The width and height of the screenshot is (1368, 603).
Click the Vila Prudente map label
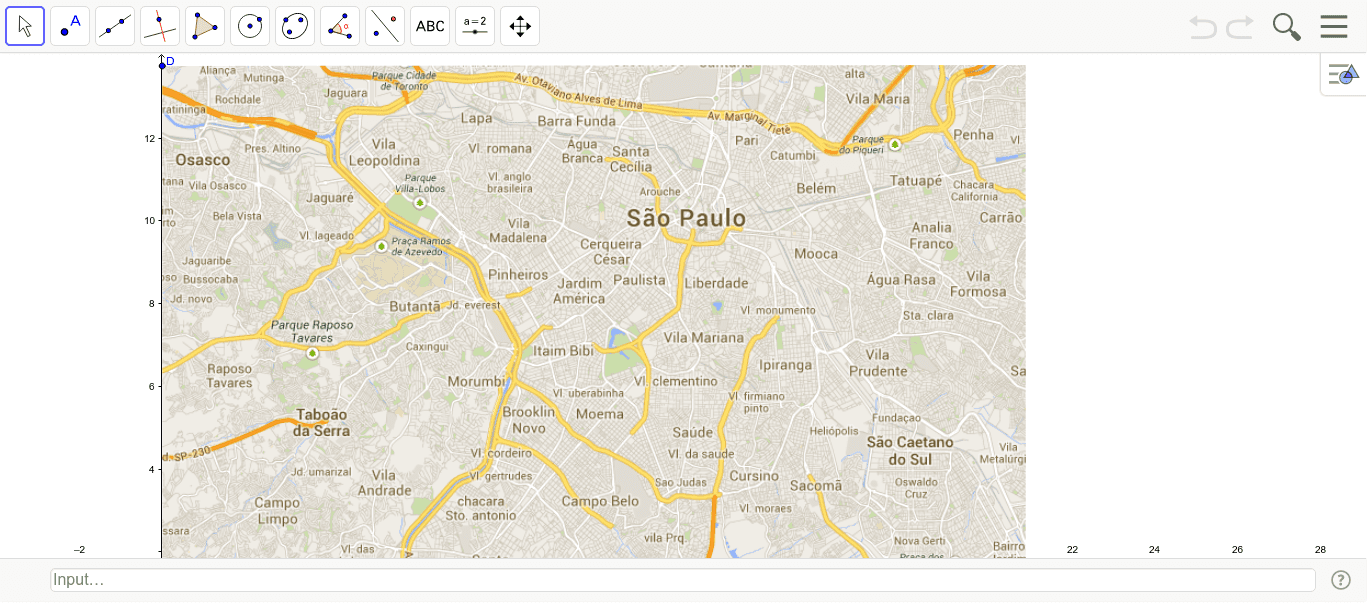click(x=879, y=363)
